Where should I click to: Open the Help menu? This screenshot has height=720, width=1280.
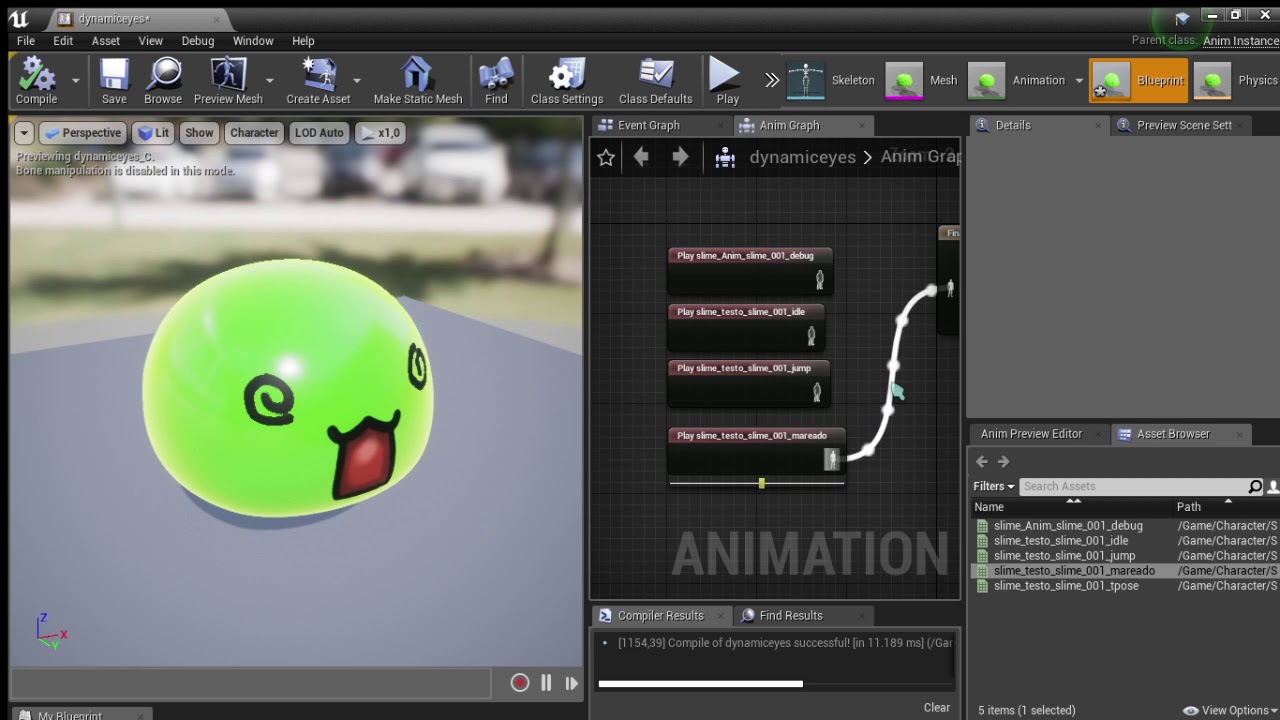tap(303, 41)
